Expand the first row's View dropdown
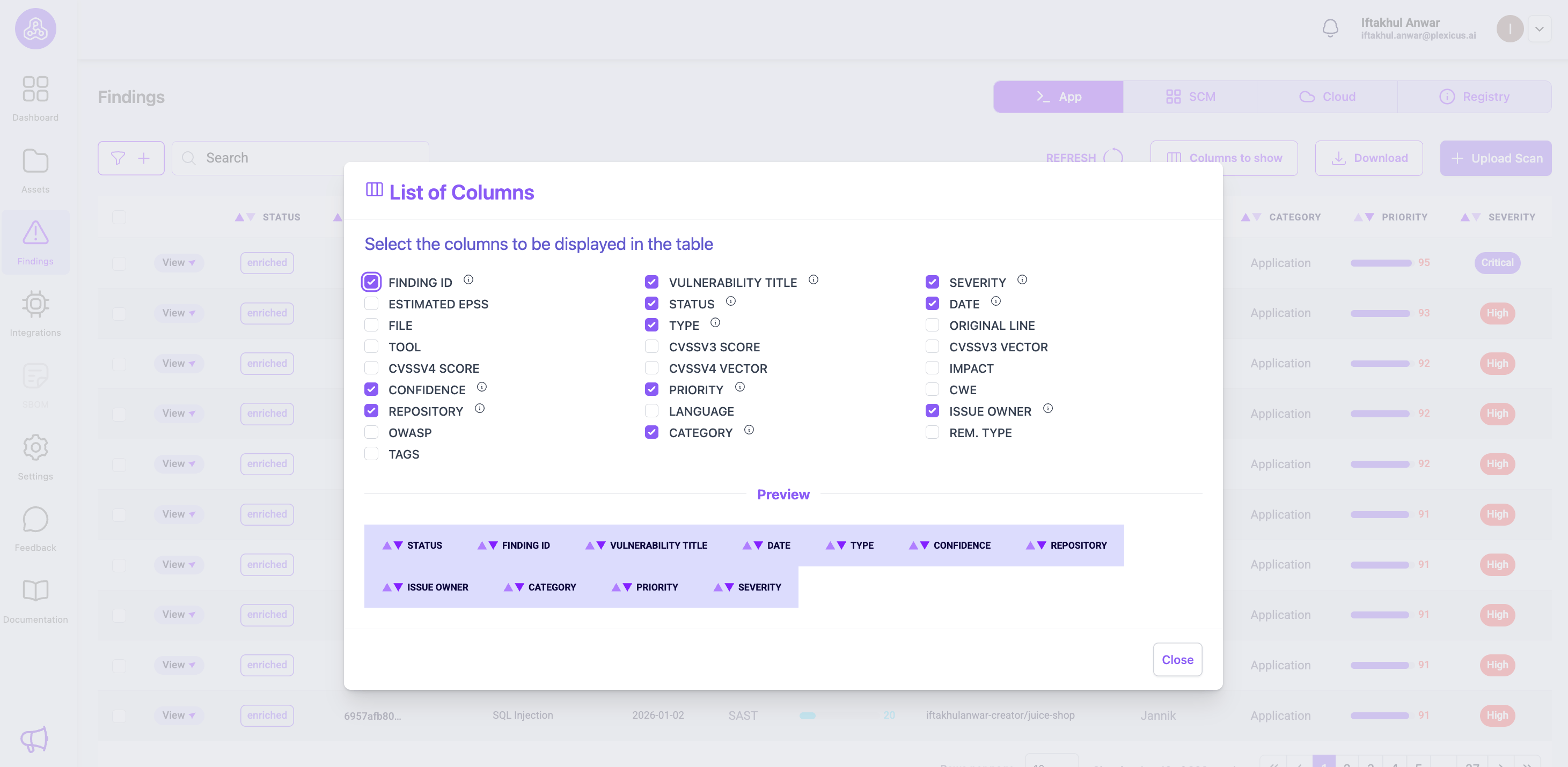The height and width of the screenshot is (767, 1568). pos(178,262)
